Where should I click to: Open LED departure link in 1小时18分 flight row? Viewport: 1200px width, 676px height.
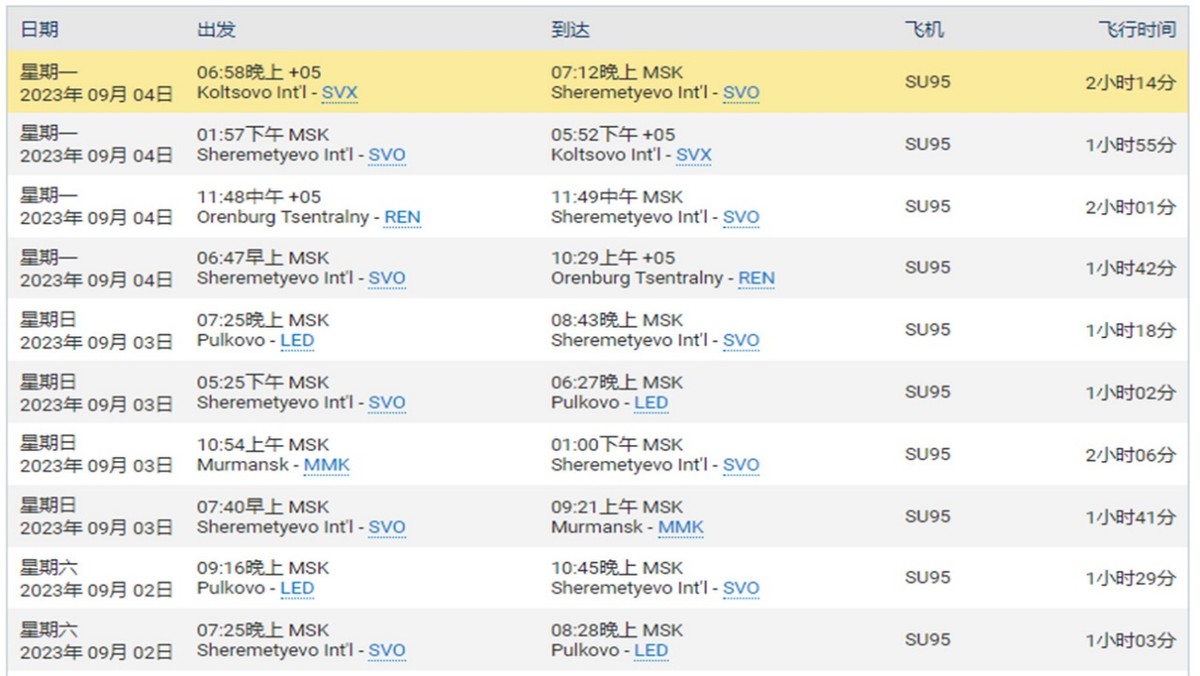(x=297, y=340)
